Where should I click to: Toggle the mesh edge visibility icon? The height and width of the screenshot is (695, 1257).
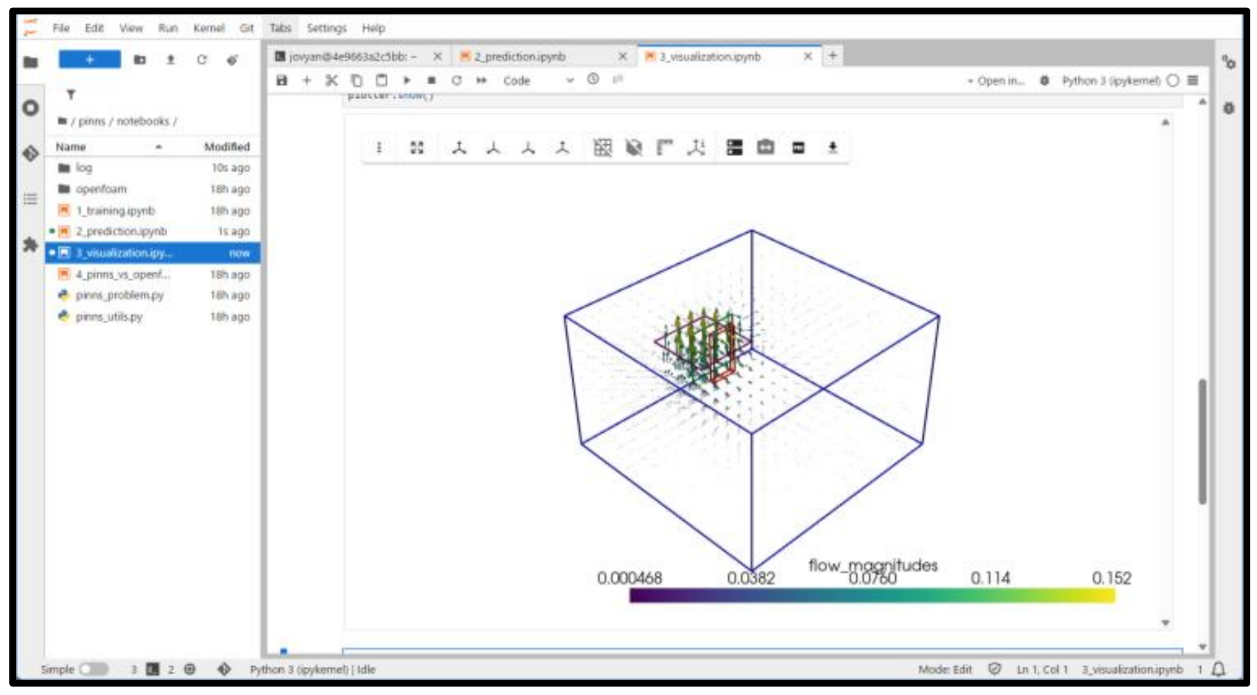pyautogui.click(x=603, y=148)
